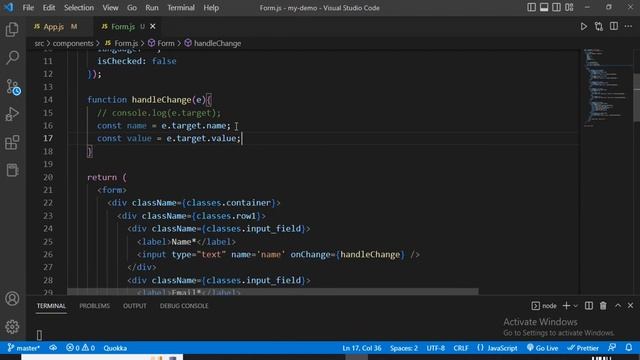
Task: Click Ln 17, Col 36 indicator
Action: click(x=362, y=348)
